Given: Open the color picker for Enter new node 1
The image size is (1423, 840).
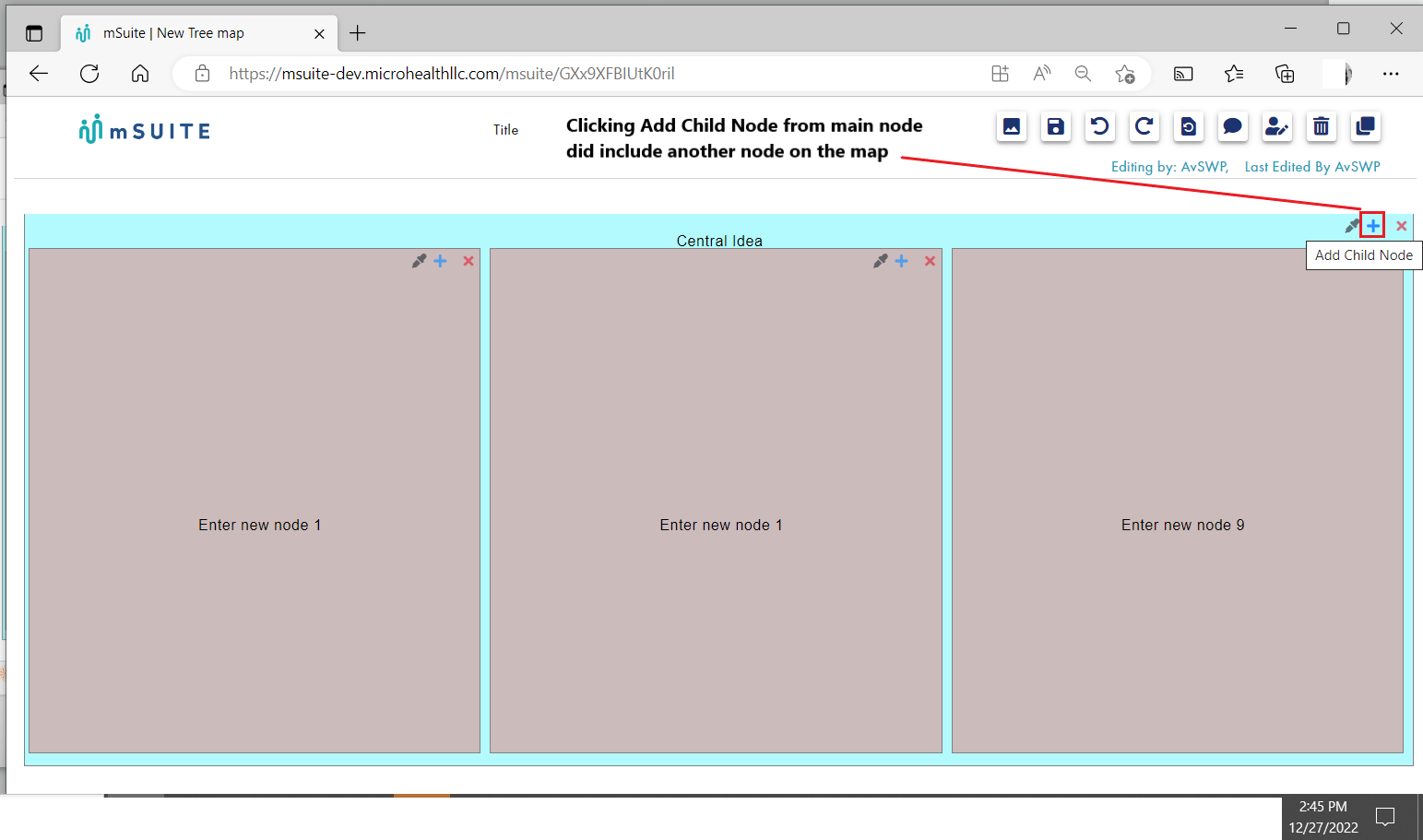Looking at the screenshot, I should coord(420,261).
